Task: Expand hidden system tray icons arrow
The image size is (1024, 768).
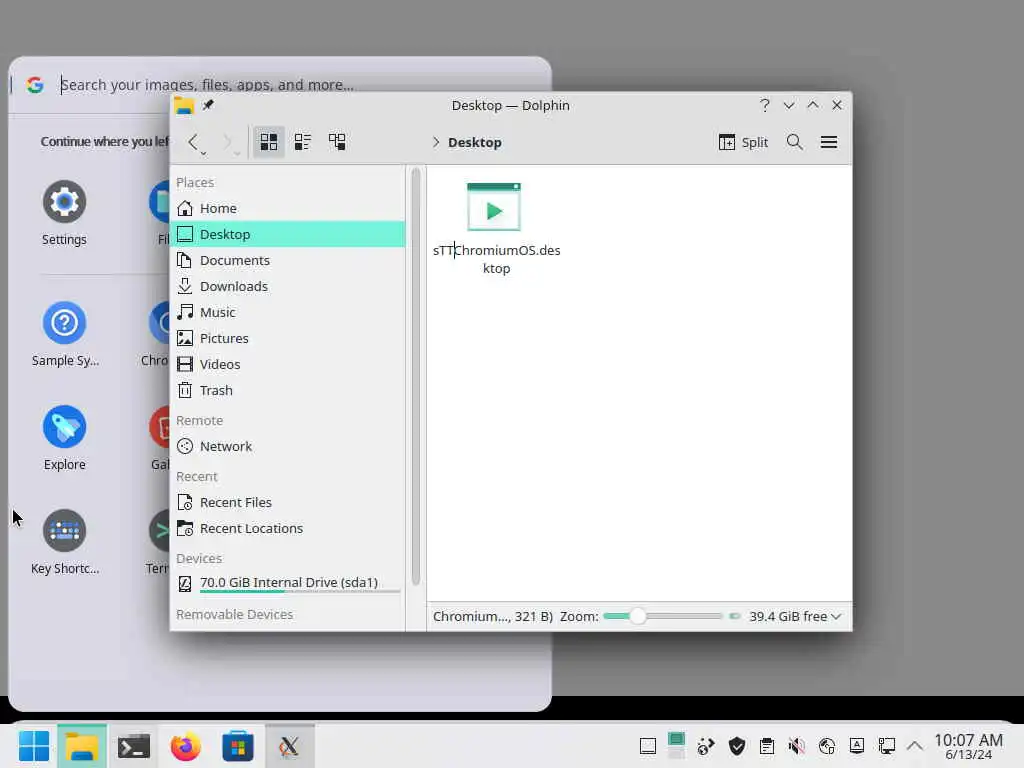Action: (x=915, y=746)
